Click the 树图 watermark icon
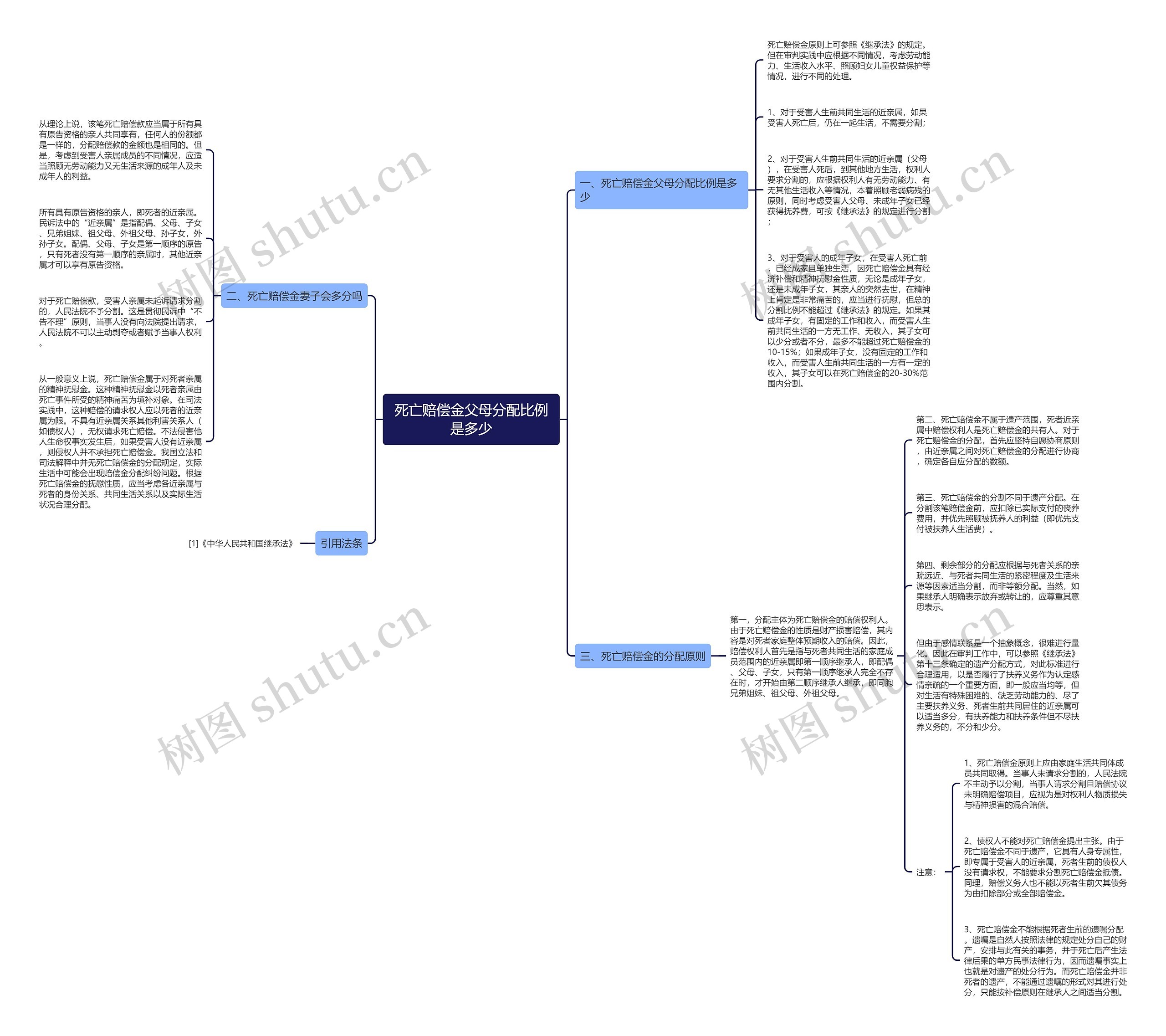Screen dimensions: 1166x1036 [200, 740]
